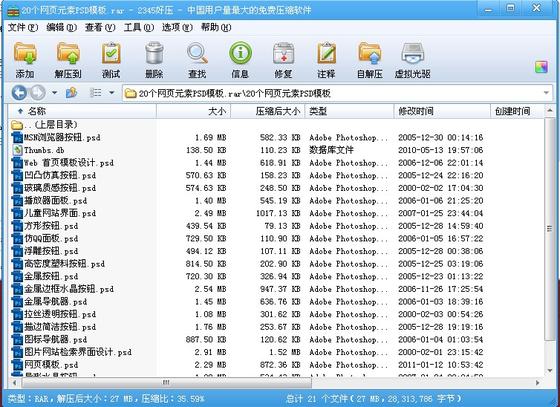Click the horizontal scrollbar thumb
The height and width of the screenshot is (407, 560).
[166, 383]
